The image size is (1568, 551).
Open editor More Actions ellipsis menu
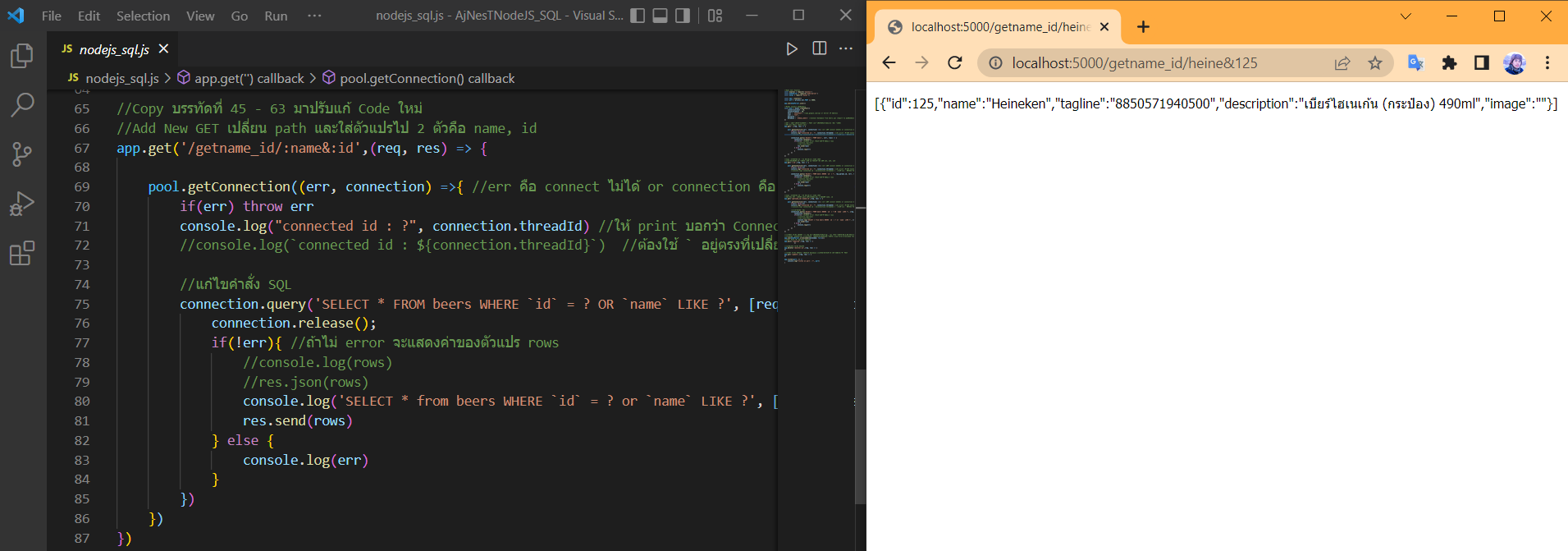(x=846, y=49)
